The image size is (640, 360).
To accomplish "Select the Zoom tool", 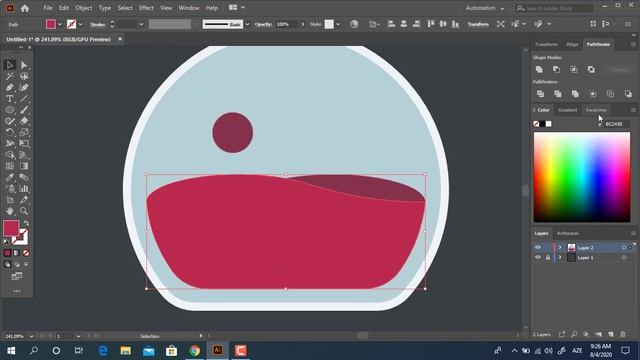I will coord(24,211).
